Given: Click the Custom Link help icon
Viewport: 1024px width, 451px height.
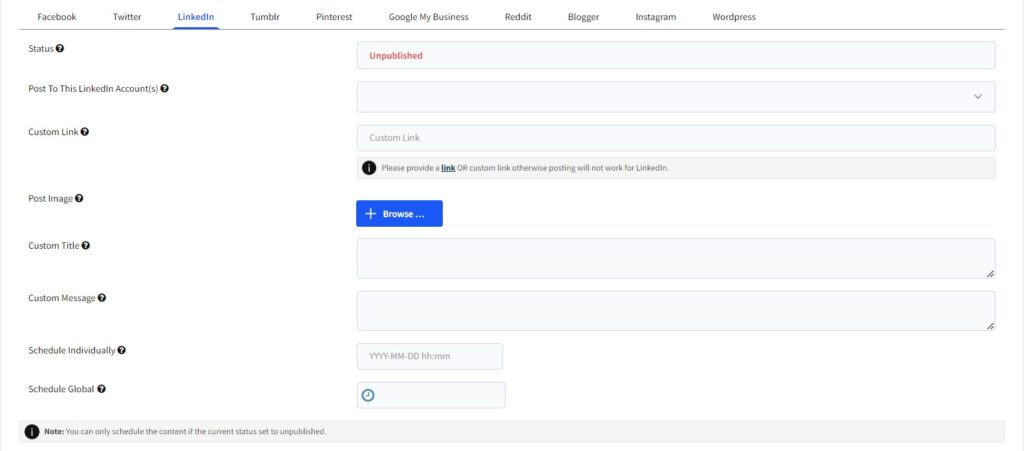Looking at the screenshot, I should point(85,132).
